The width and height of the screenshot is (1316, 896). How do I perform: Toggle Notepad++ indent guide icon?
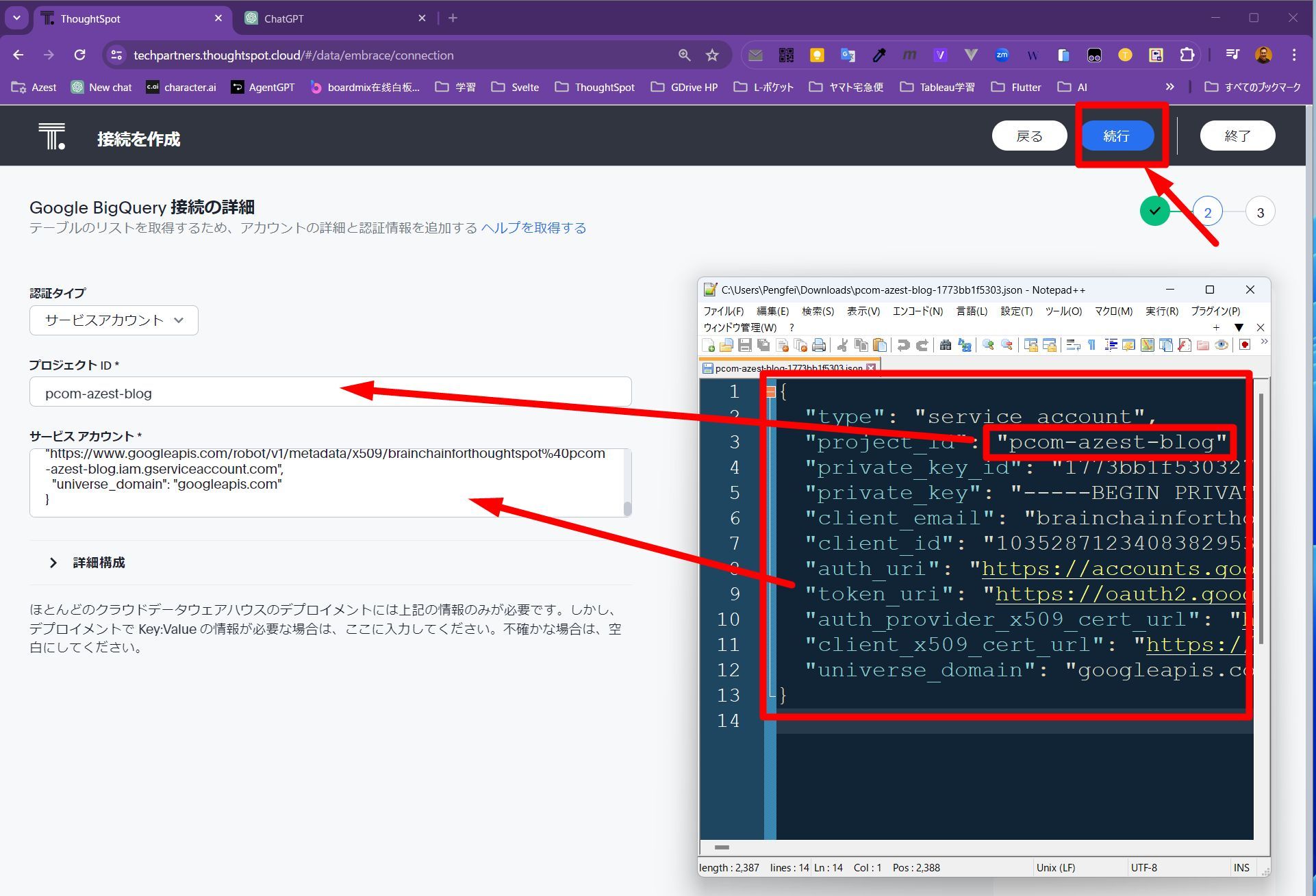[1111, 345]
